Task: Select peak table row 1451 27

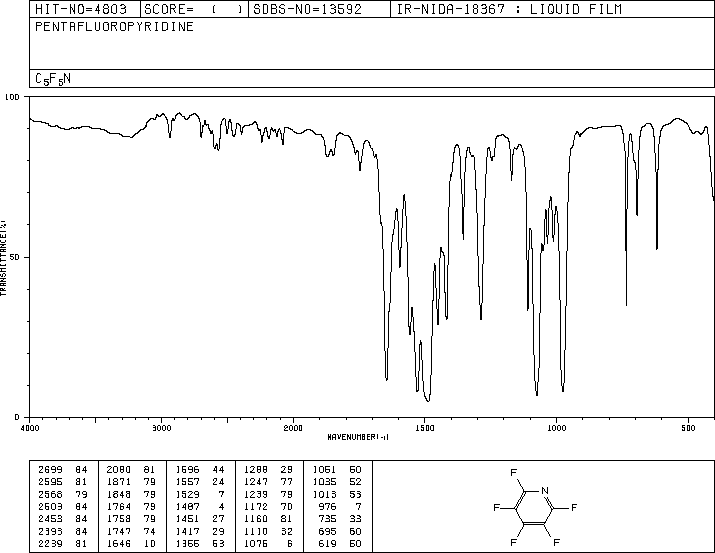Action: click(x=200, y=519)
